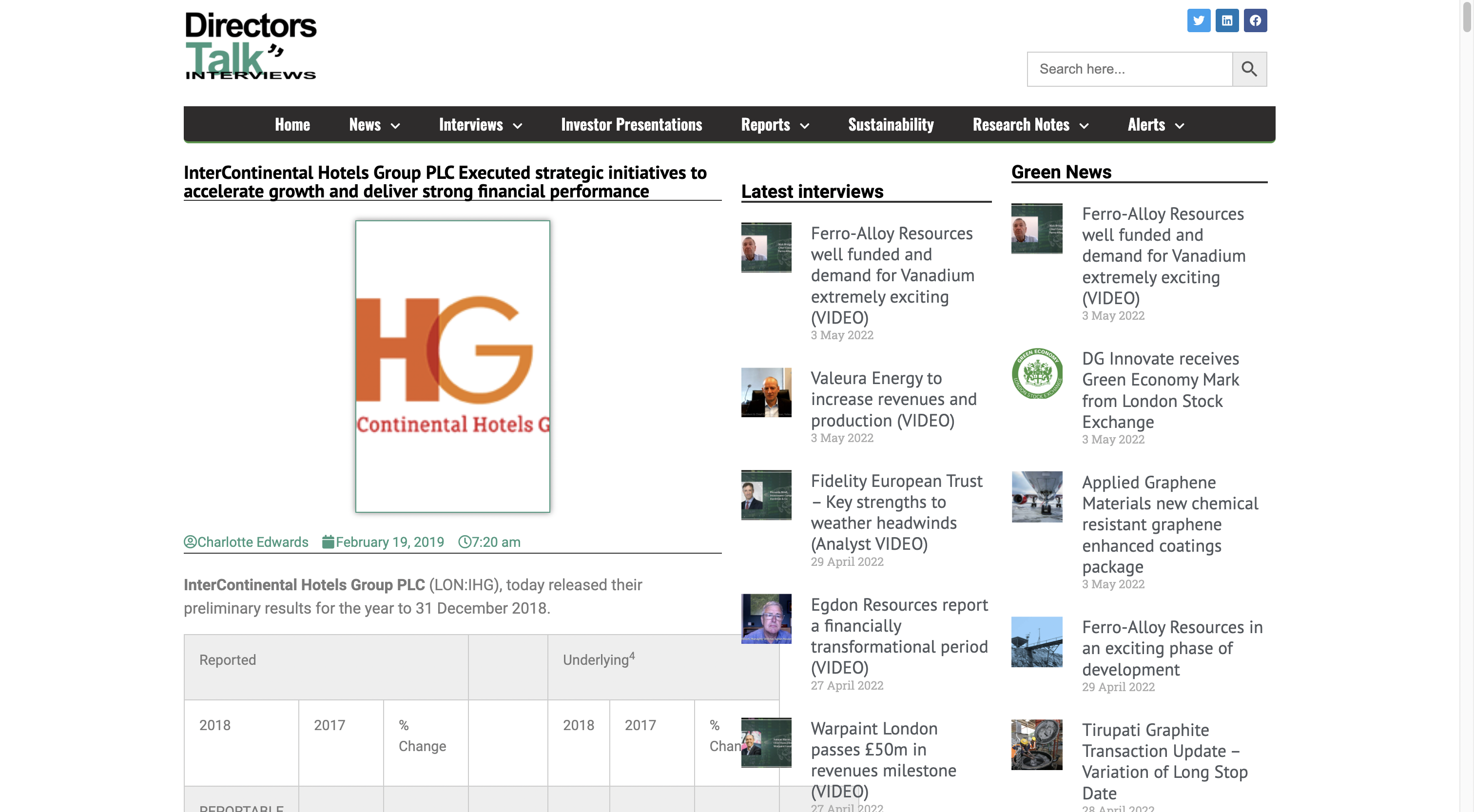Open Investor Presentations page
Screen dimensions: 1474x812
pos(631,124)
